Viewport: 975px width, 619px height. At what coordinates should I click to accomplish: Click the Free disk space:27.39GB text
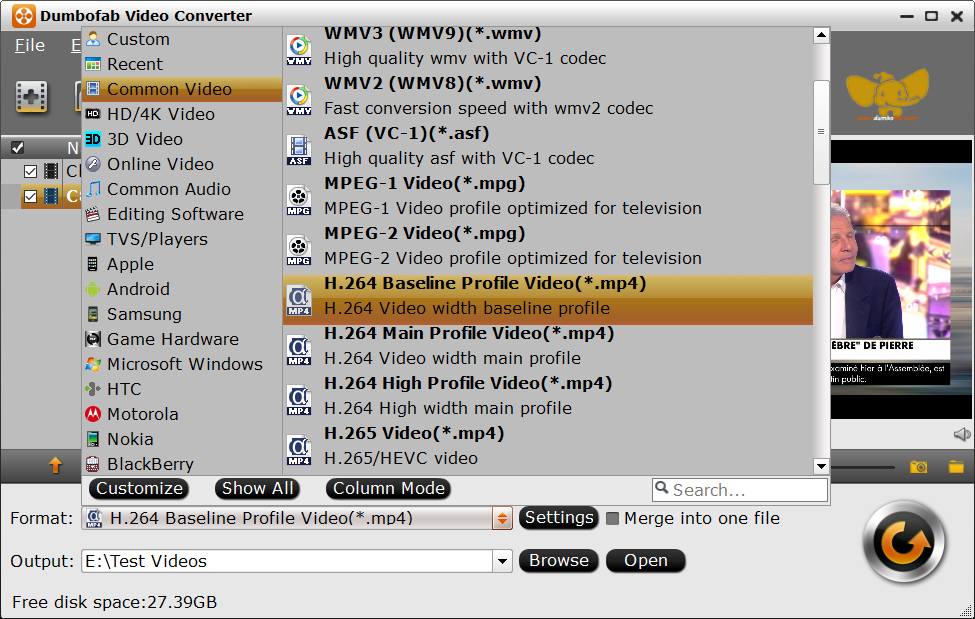pyautogui.click(x=114, y=602)
